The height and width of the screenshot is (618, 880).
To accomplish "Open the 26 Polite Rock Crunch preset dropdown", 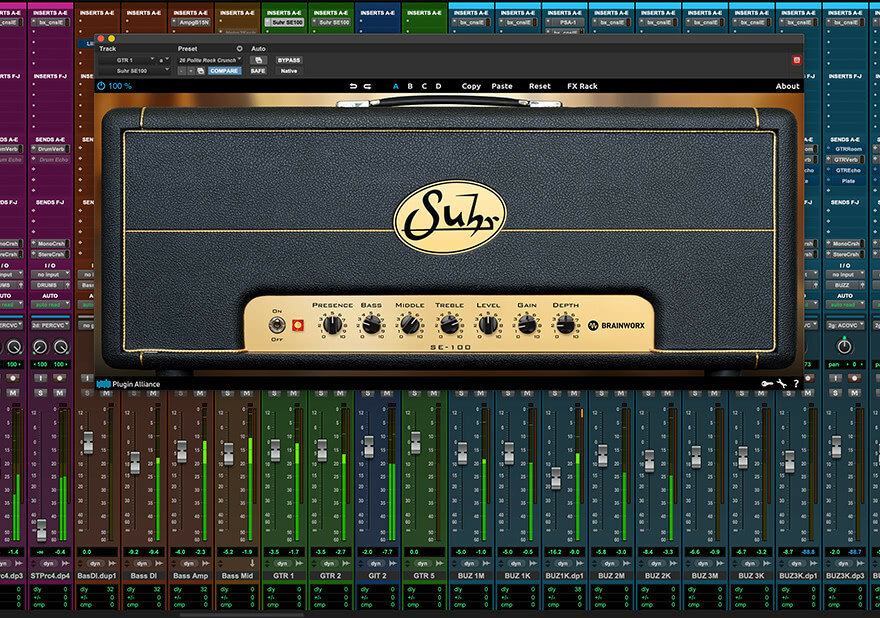I will [x=209, y=60].
